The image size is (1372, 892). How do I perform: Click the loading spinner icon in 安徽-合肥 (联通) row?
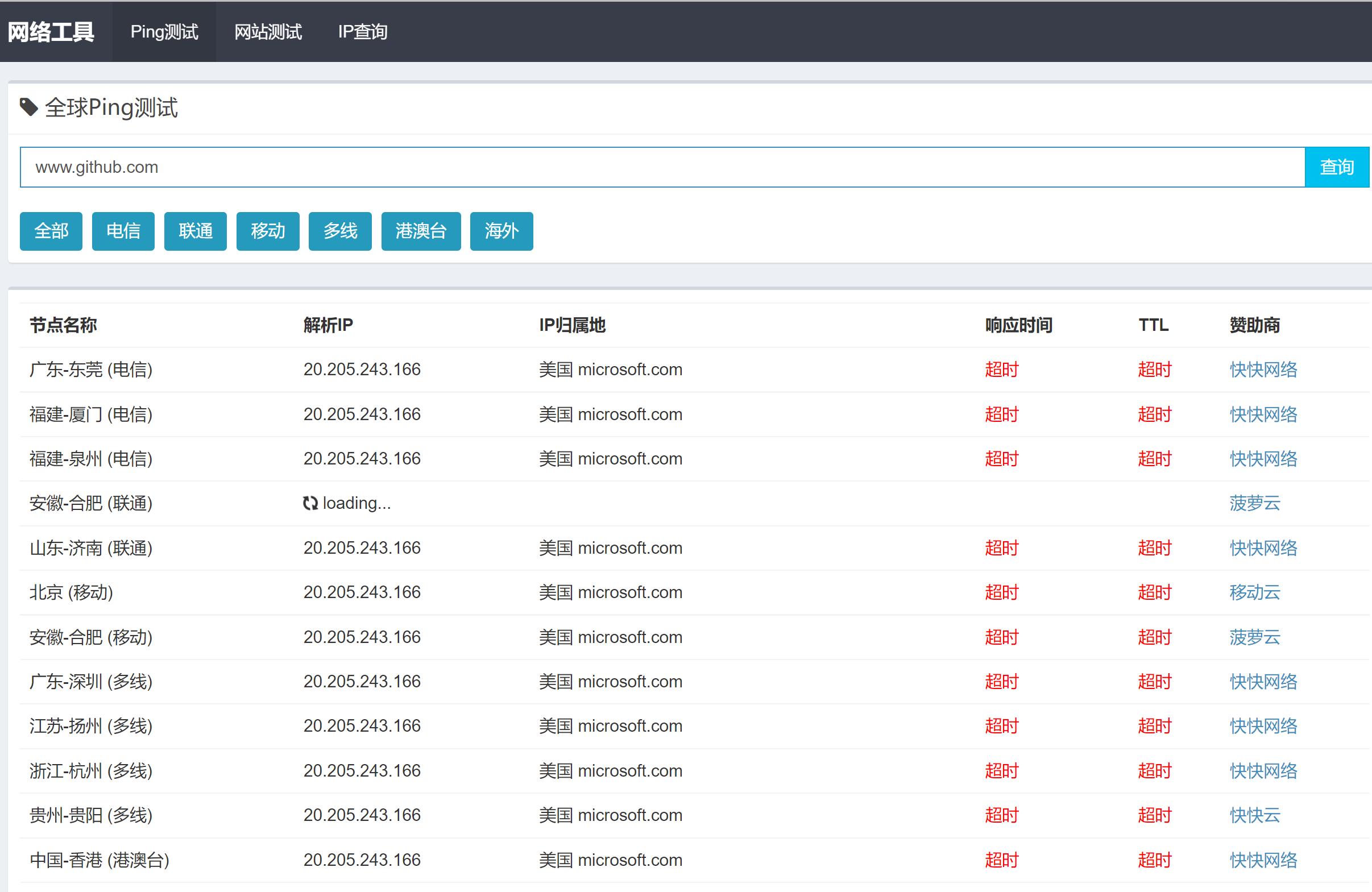[310, 504]
